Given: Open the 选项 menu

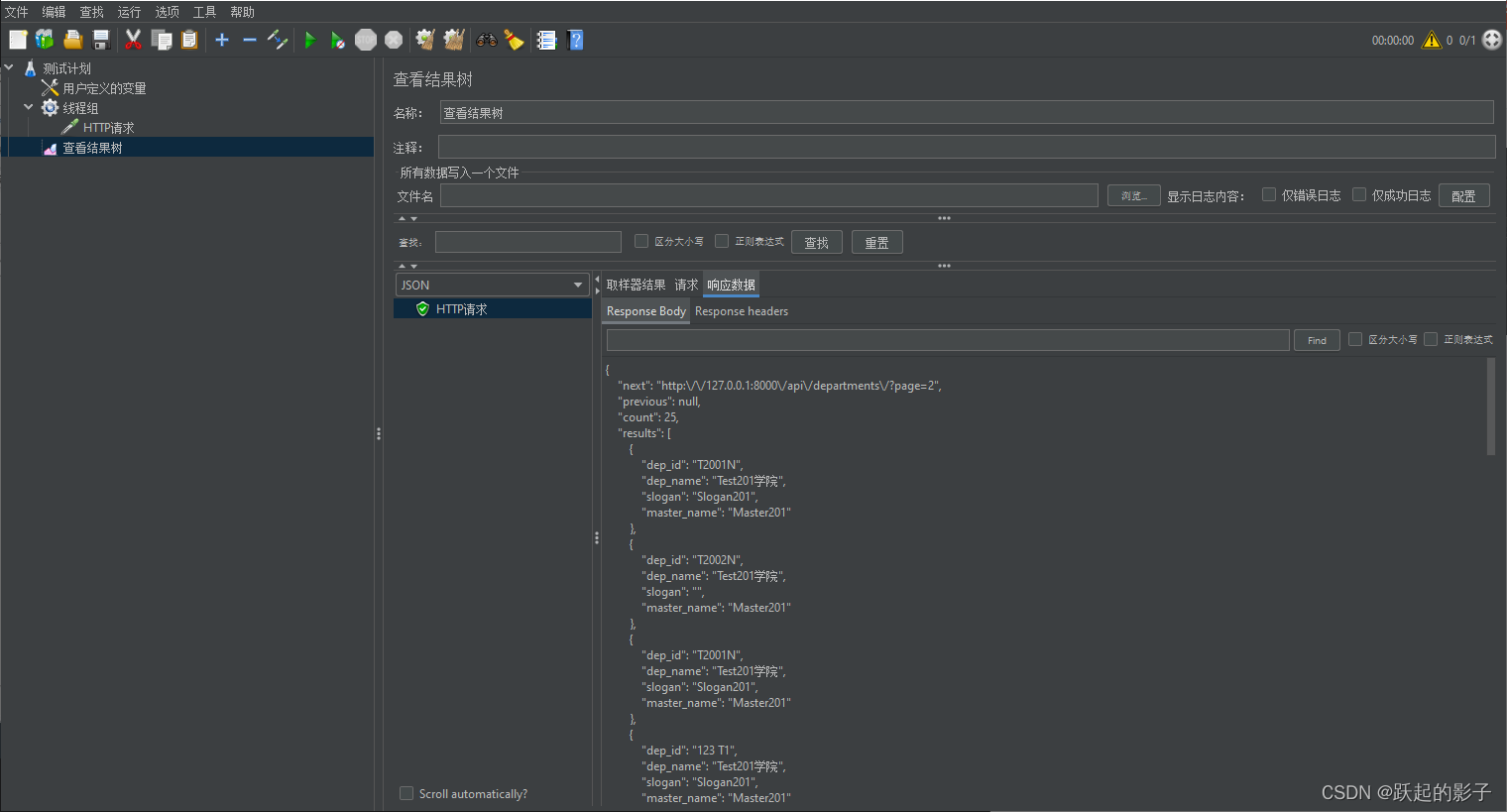Looking at the screenshot, I should (x=167, y=12).
